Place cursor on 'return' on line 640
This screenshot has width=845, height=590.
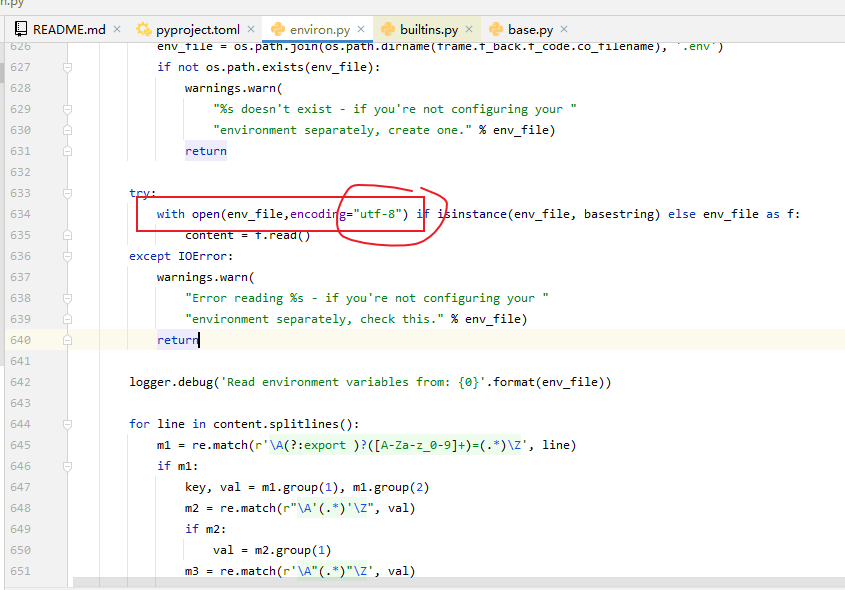click(x=178, y=341)
